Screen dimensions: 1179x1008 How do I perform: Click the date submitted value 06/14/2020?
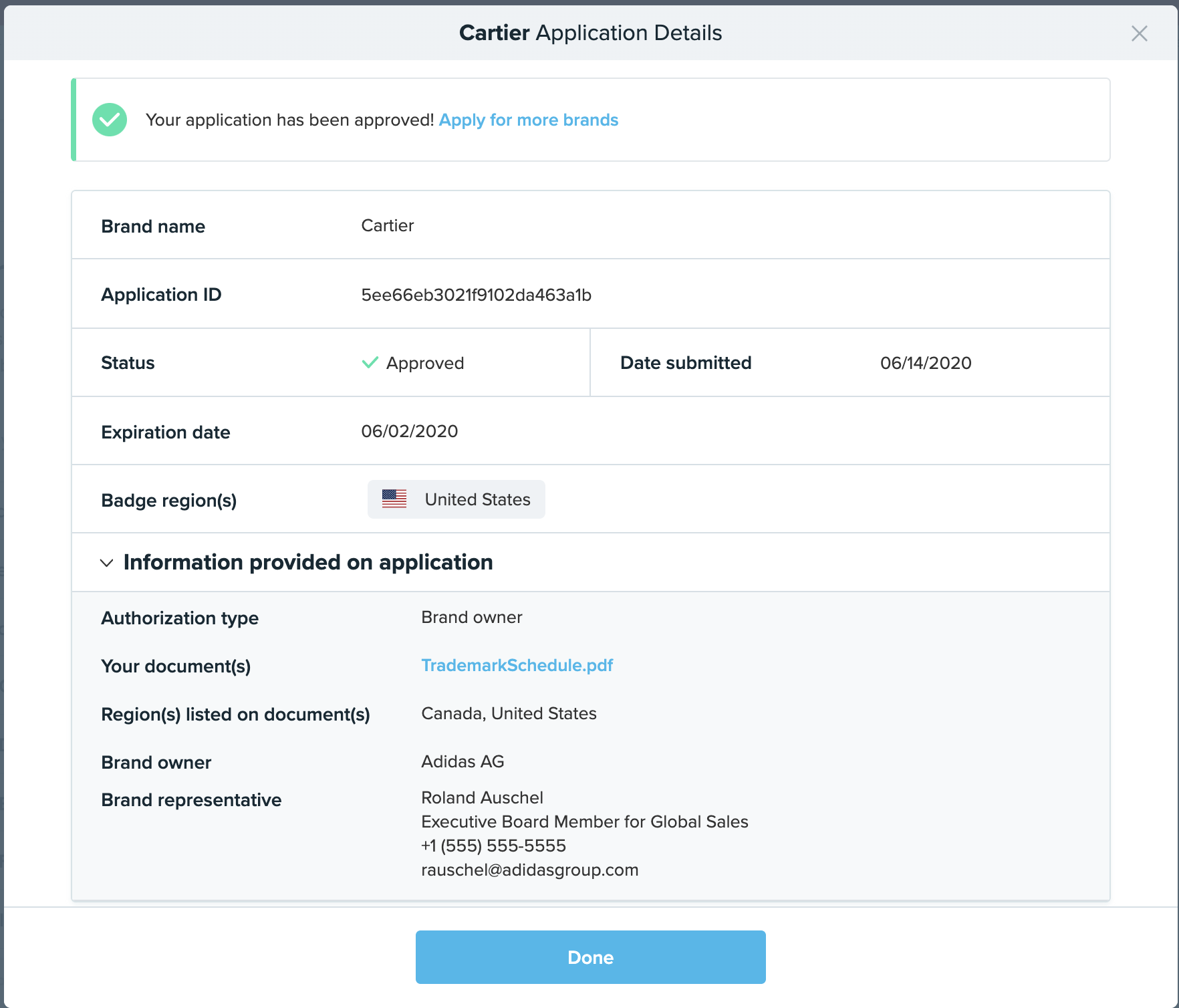(925, 363)
